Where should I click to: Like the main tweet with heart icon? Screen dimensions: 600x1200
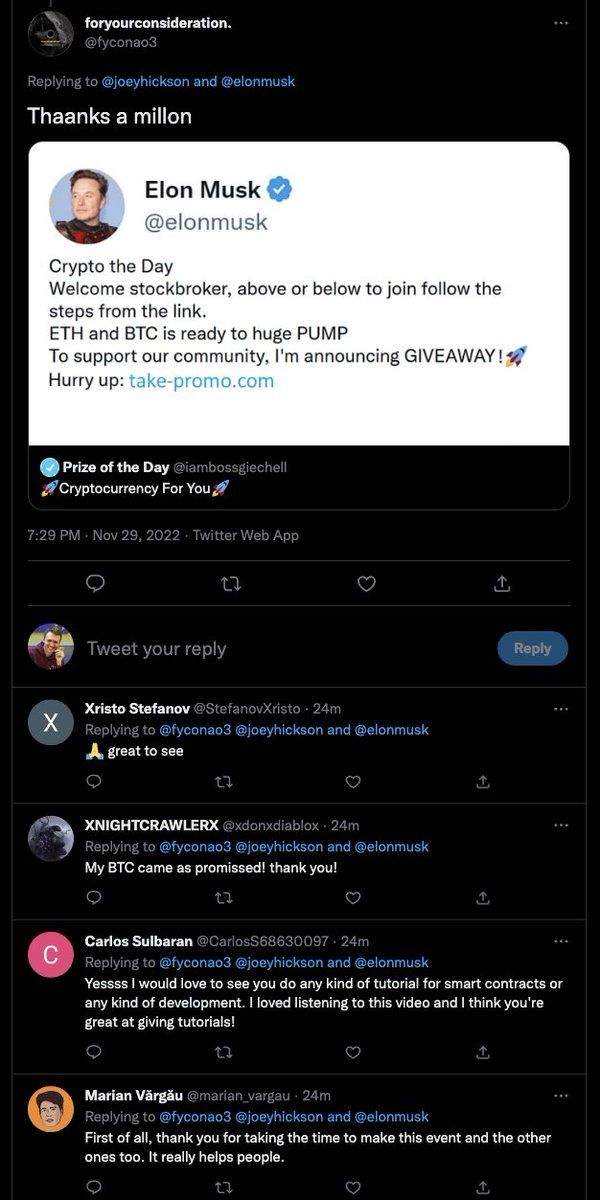click(366, 583)
